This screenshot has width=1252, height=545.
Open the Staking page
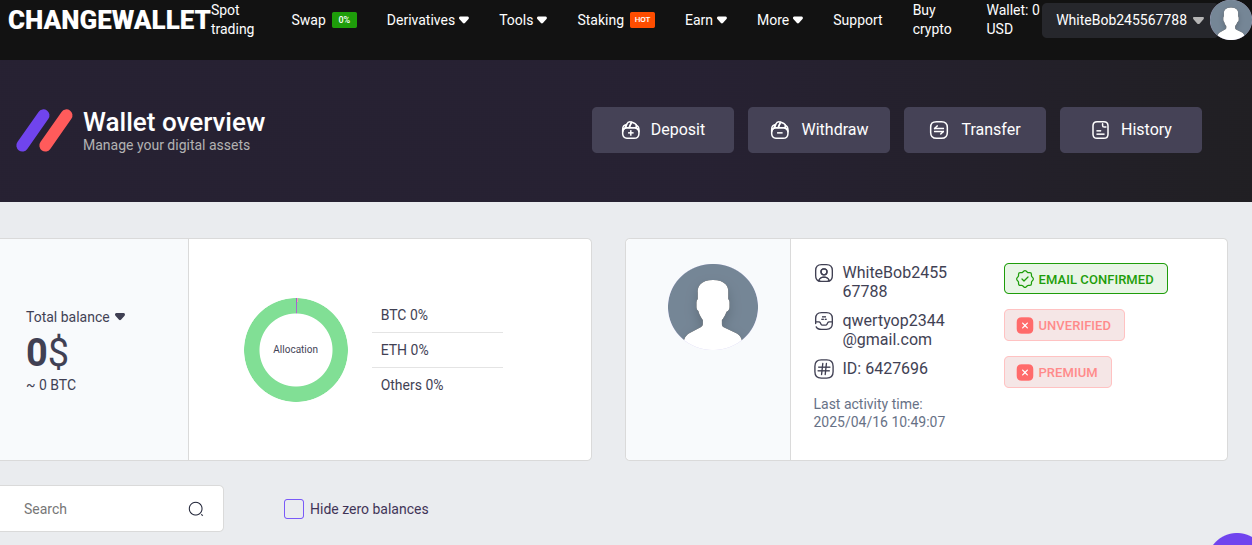coord(600,20)
